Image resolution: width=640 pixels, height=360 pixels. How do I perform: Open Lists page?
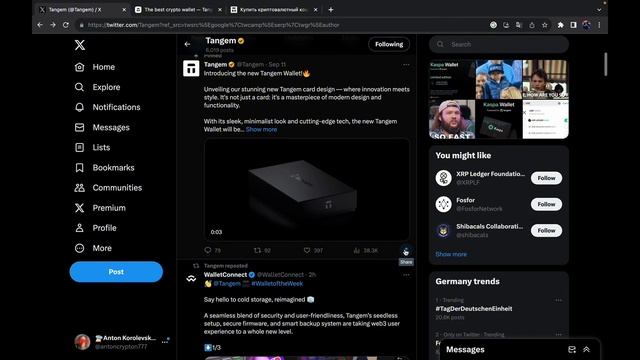(x=92, y=147)
